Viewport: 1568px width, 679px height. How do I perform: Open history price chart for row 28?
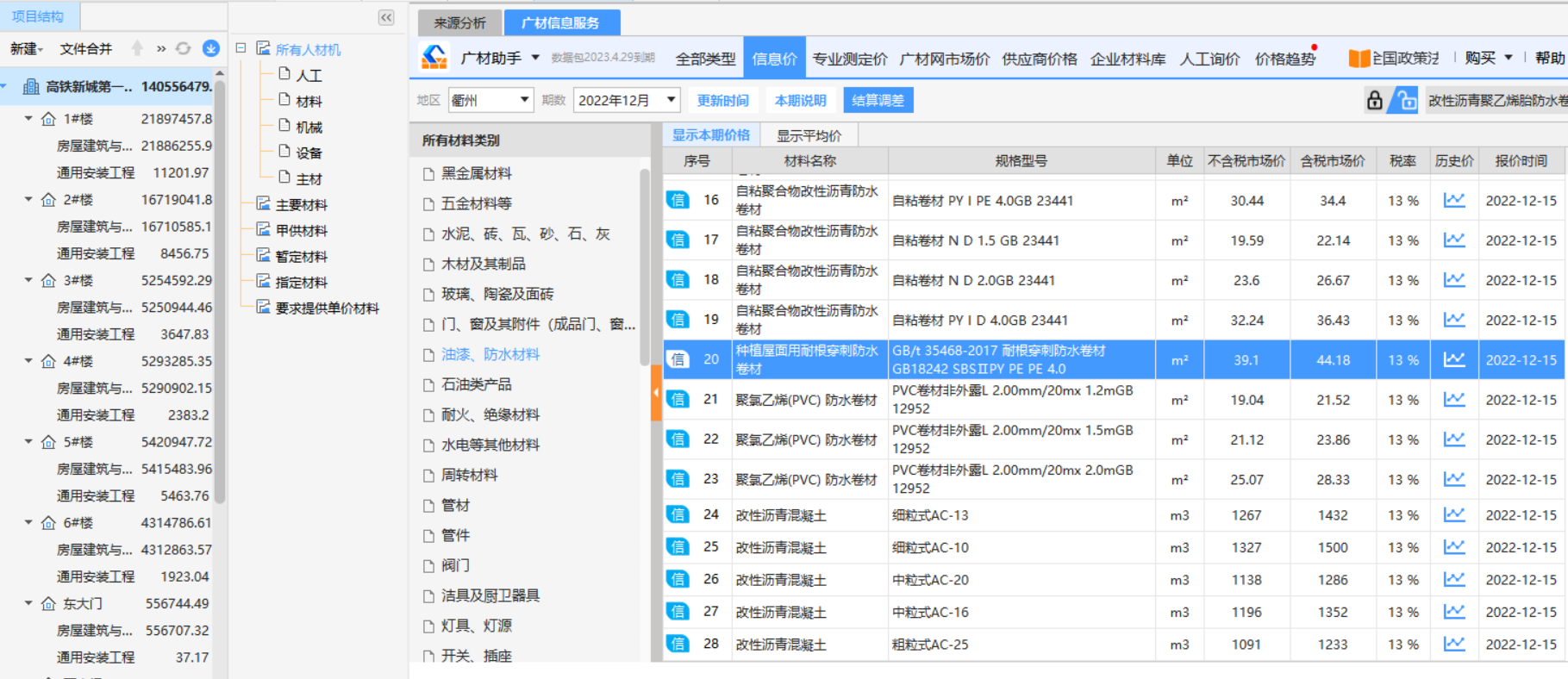click(1454, 644)
